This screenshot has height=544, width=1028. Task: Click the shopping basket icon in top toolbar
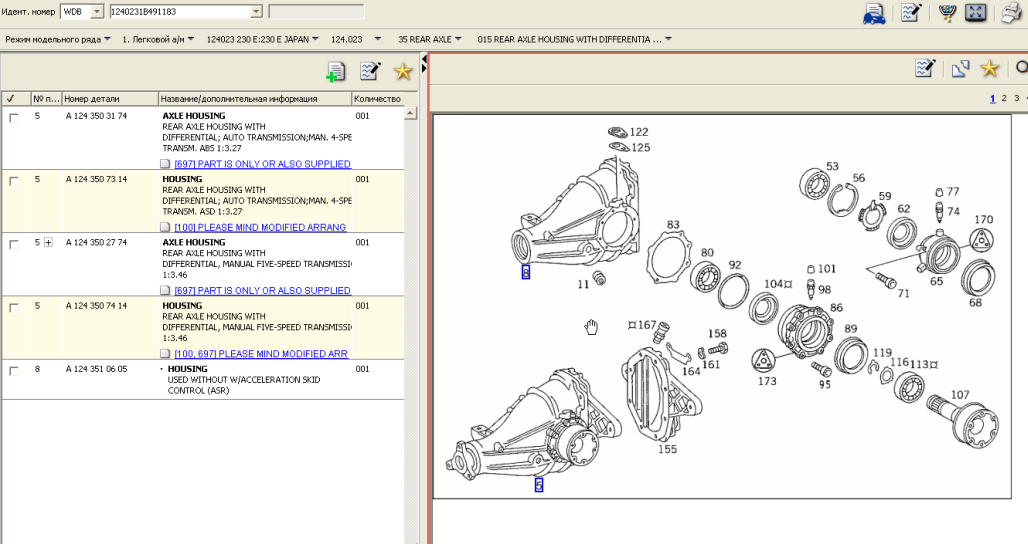click(945, 13)
